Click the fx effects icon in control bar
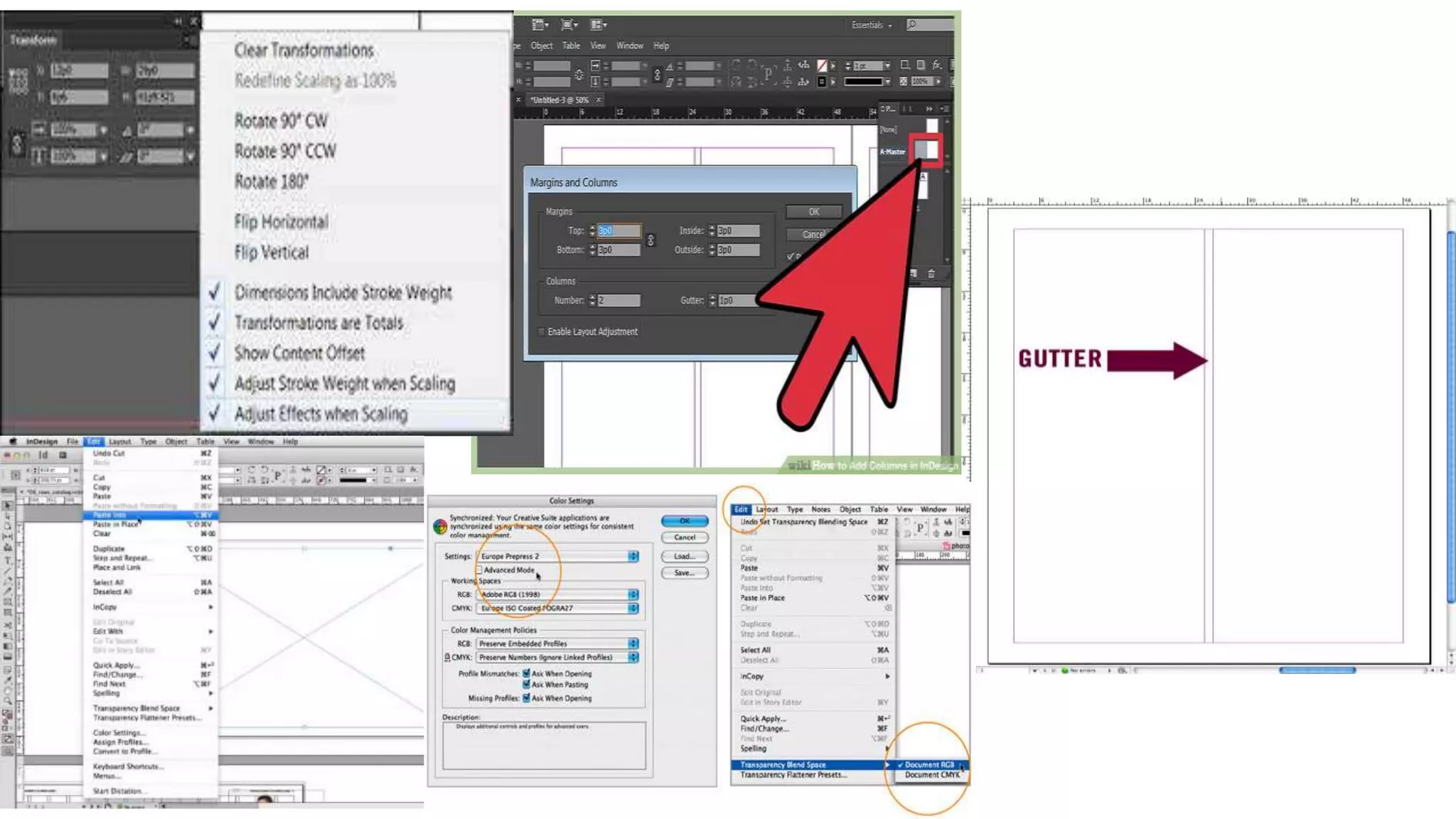 coord(937,65)
